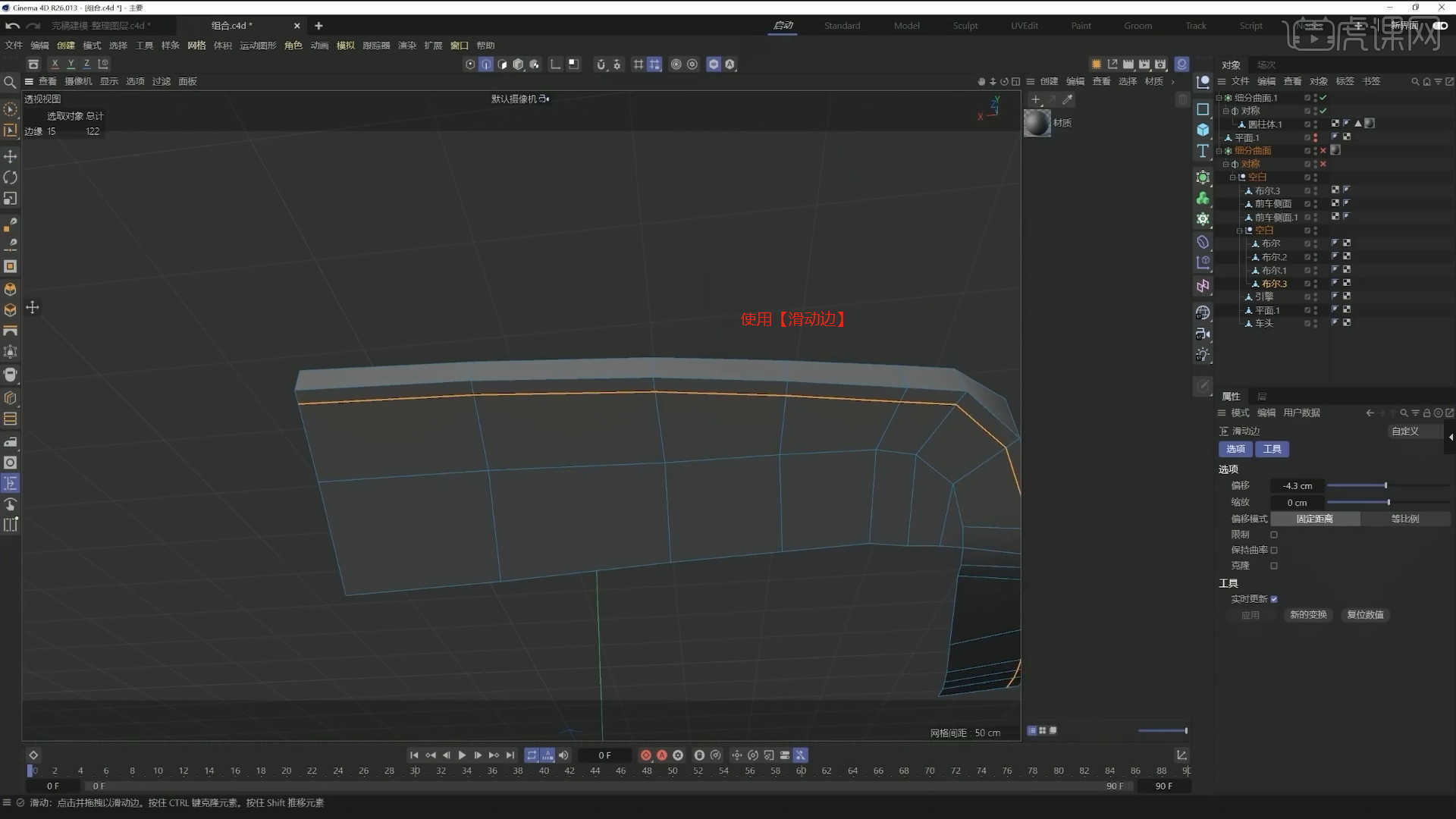
Task: Toggle the Z axis lock icon
Action: click(x=86, y=64)
